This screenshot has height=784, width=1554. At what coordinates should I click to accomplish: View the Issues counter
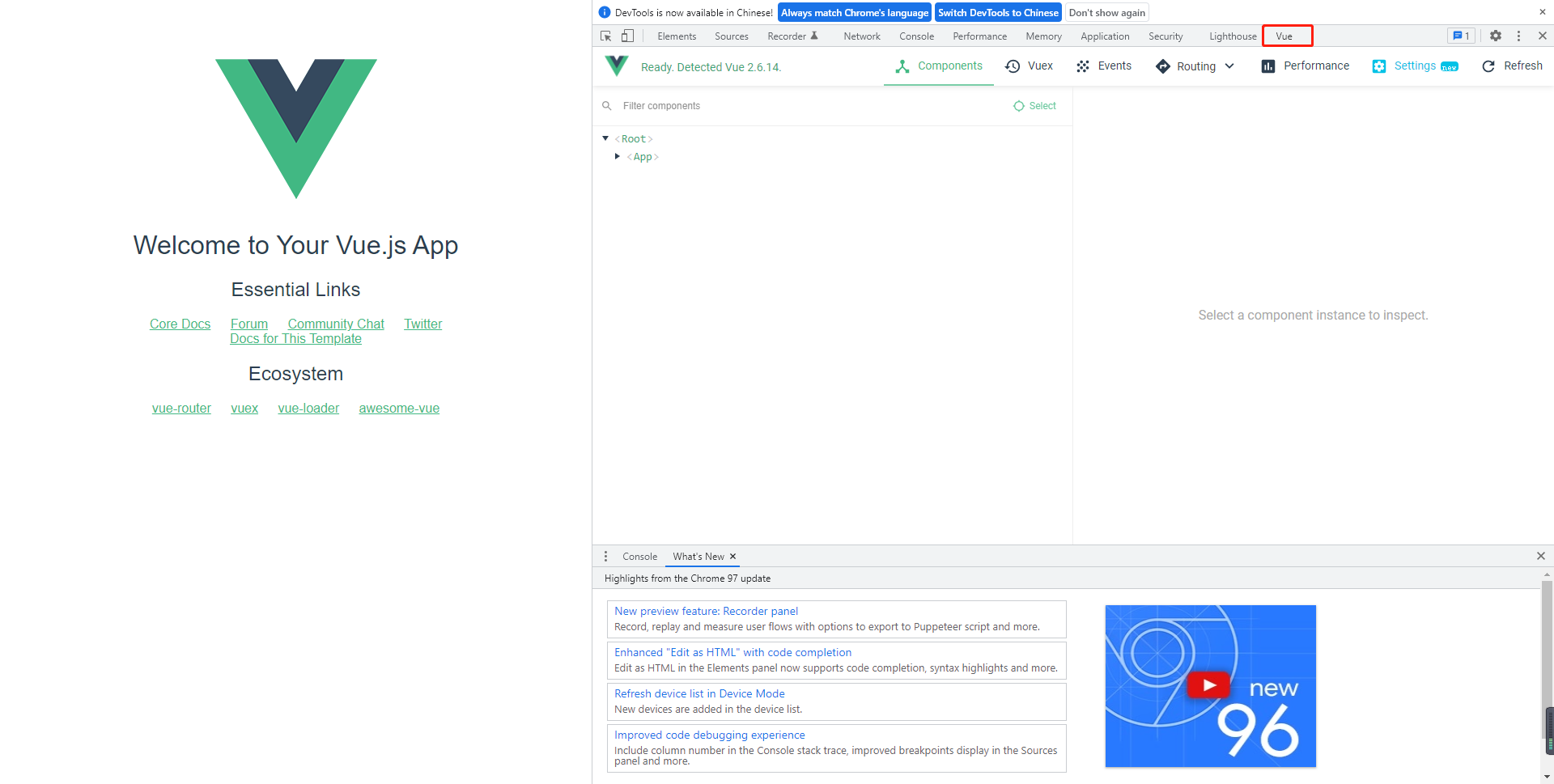pyautogui.click(x=1460, y=36)
